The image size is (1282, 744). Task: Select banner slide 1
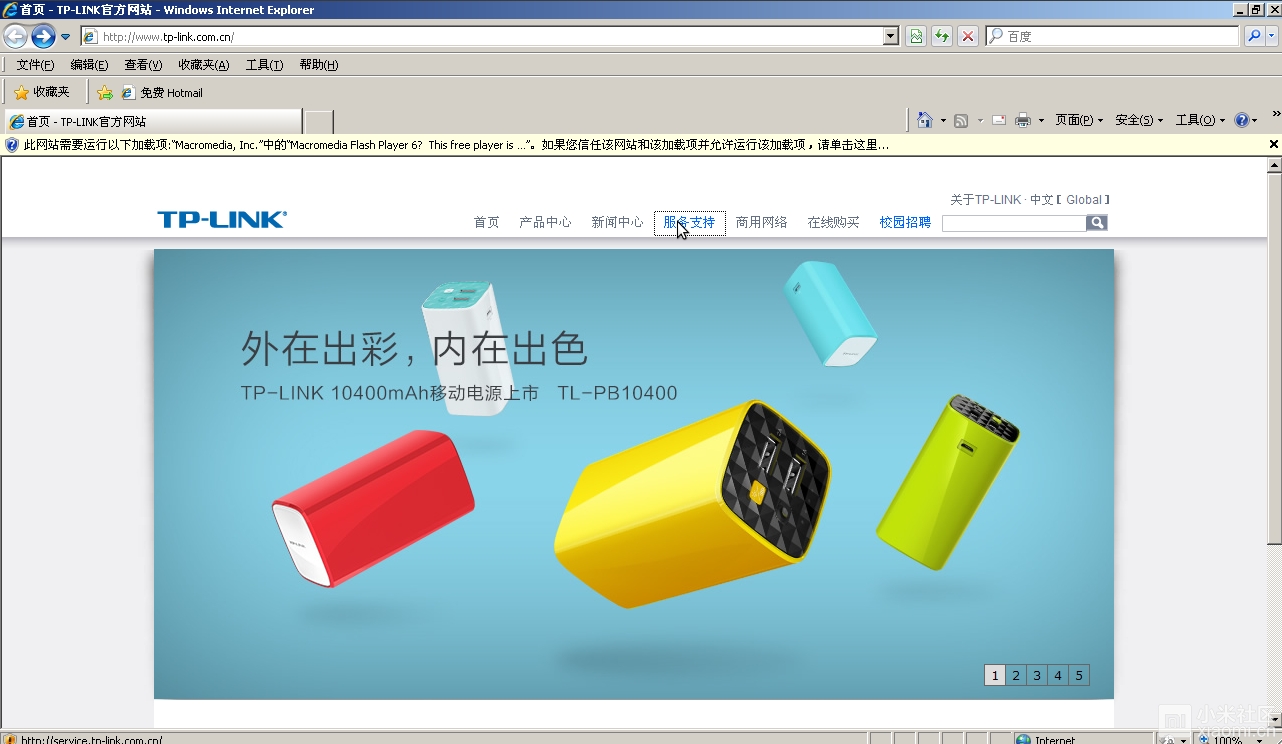994,675
